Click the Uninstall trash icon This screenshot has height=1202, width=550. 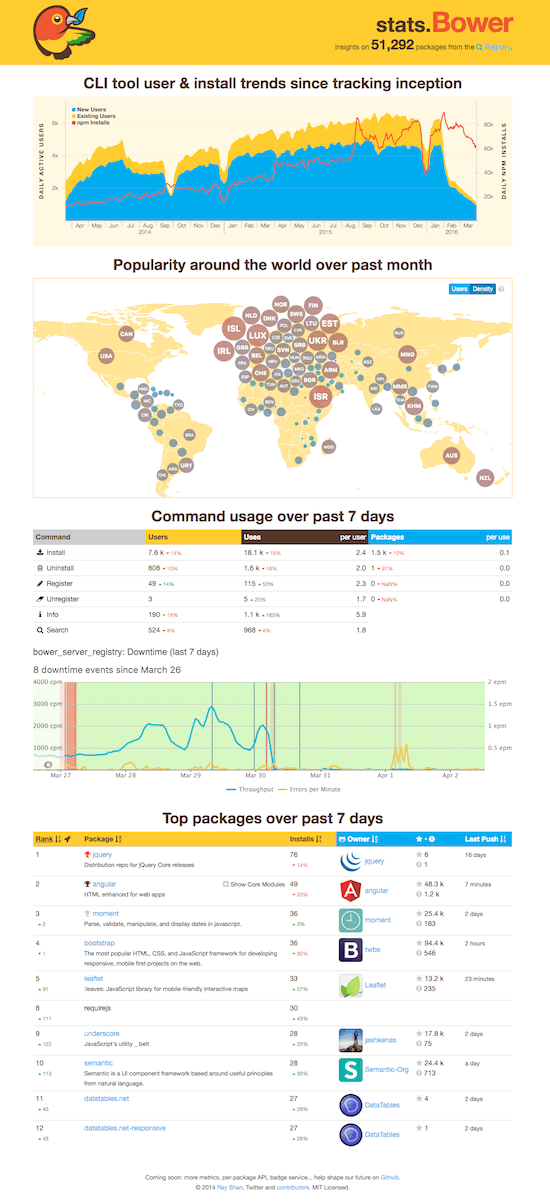click(40, 567)
